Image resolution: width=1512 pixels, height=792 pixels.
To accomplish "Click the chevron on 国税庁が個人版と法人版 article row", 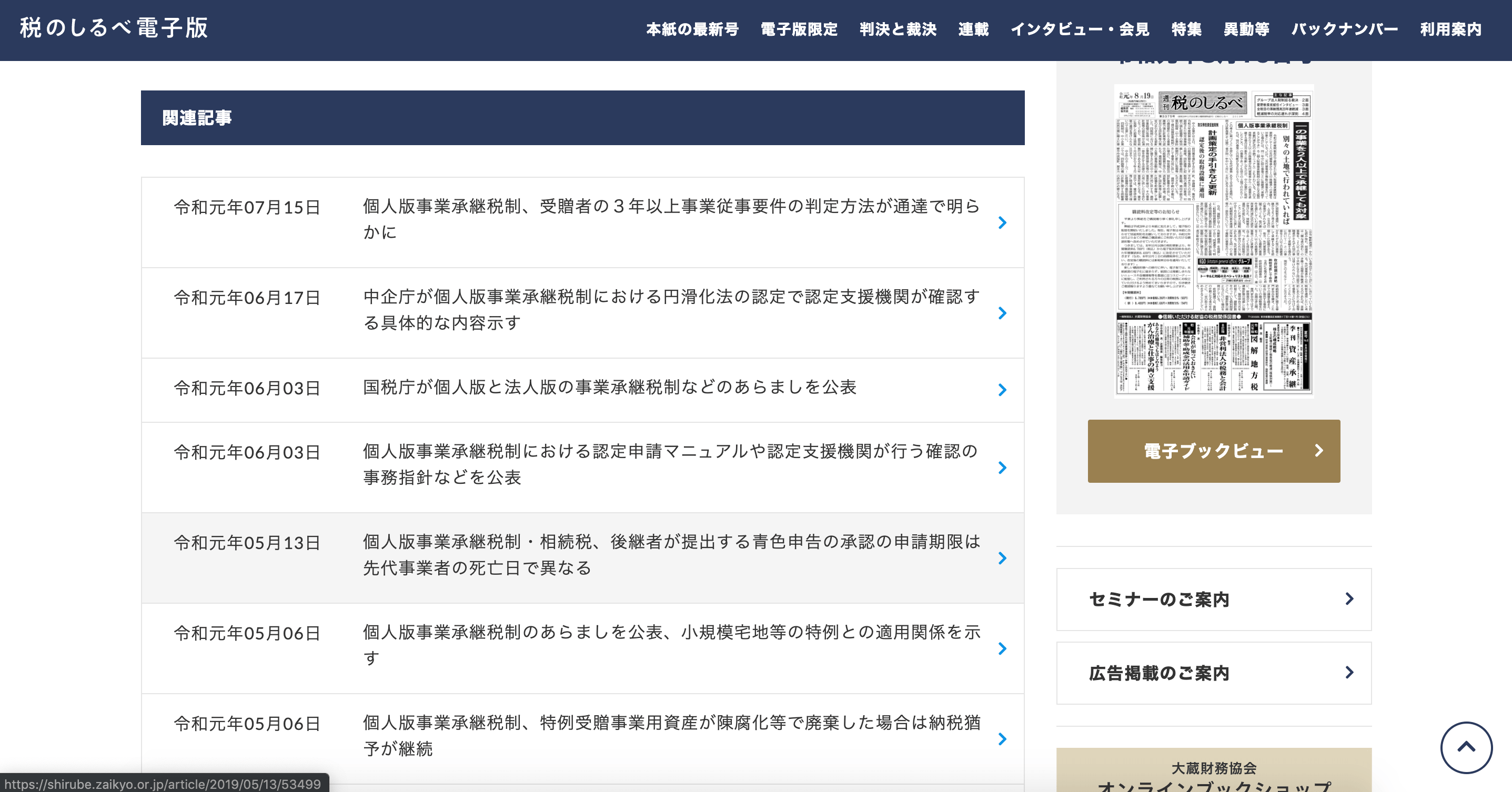I will tap(1002, 390).
